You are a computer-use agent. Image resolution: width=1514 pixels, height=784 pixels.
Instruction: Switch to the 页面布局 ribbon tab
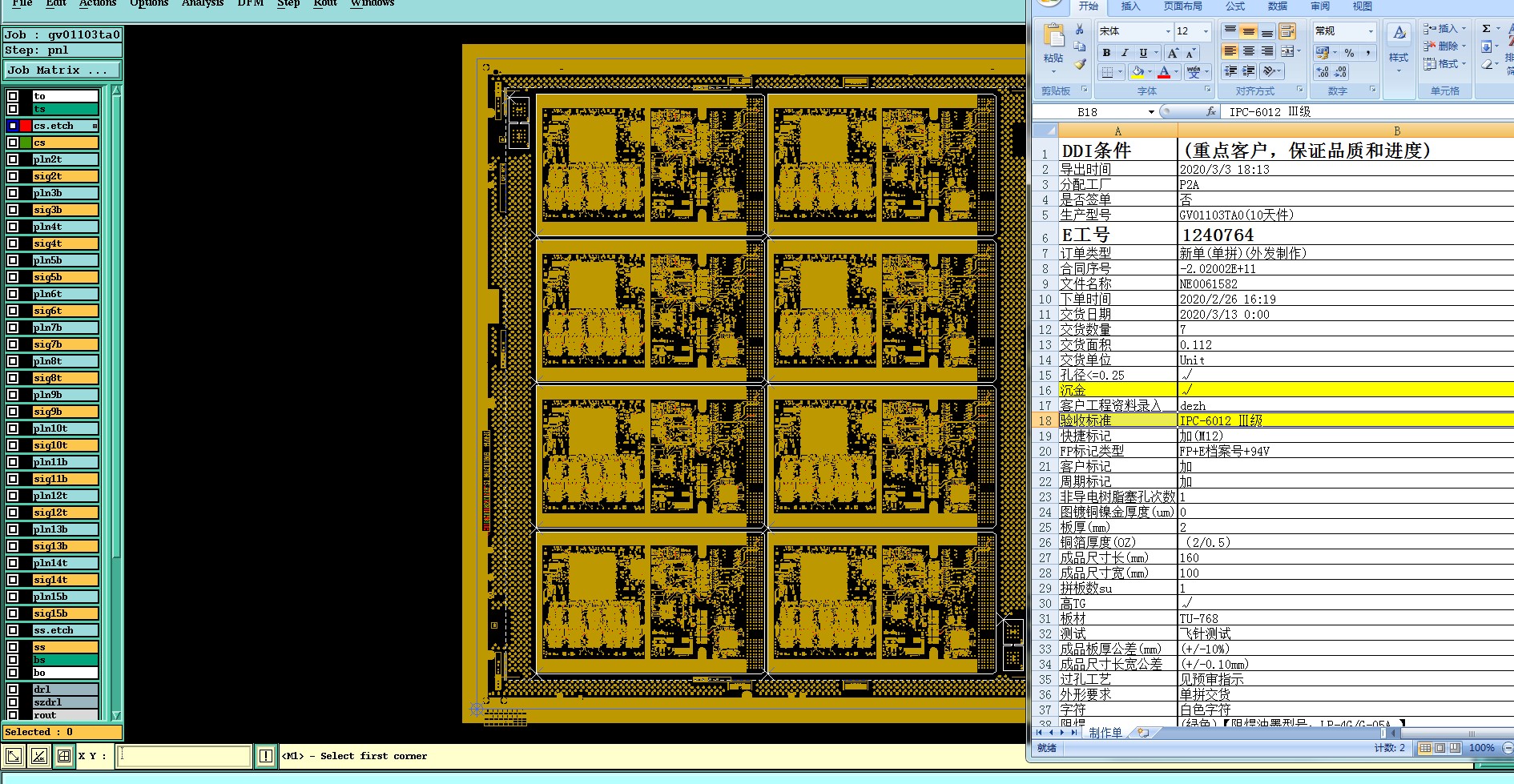1182,6
